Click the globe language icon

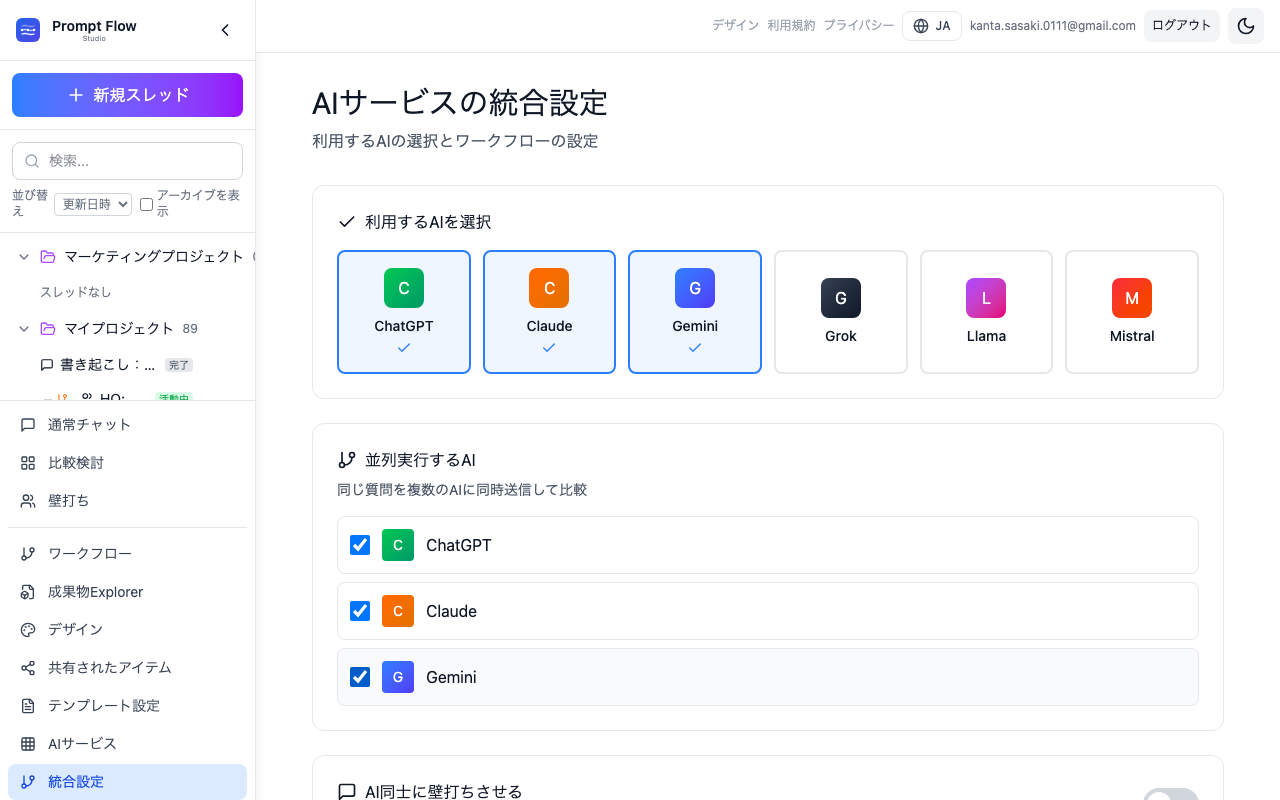pos(921,26)
